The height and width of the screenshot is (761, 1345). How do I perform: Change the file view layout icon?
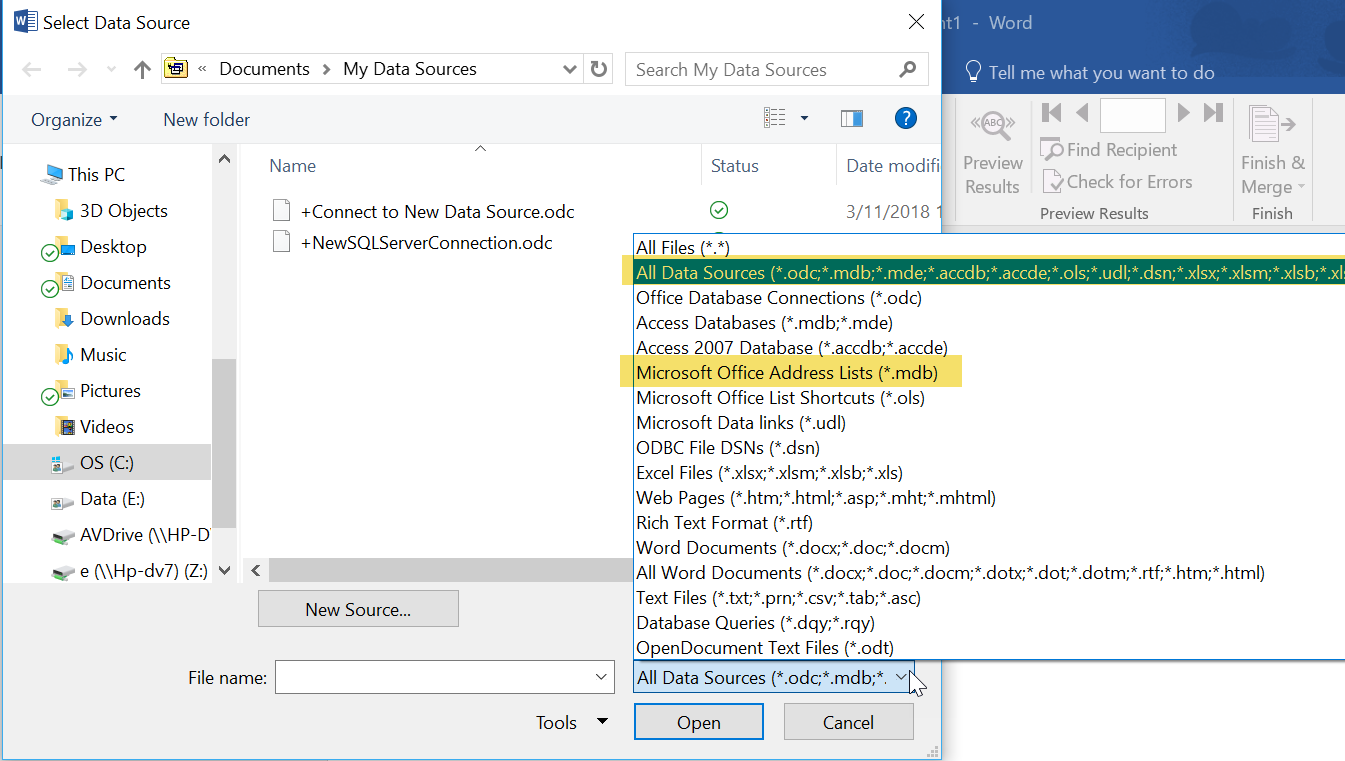[x=775, y=119]
